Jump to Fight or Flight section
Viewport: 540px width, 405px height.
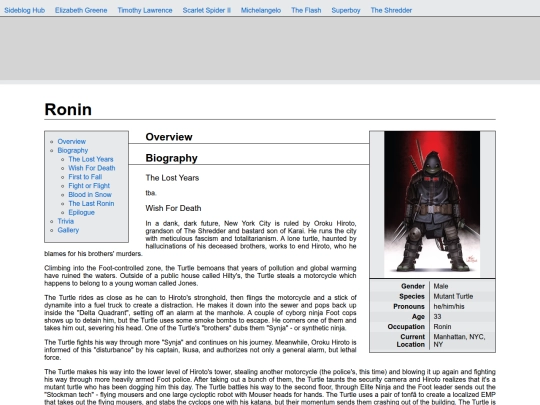coord(89,186)
